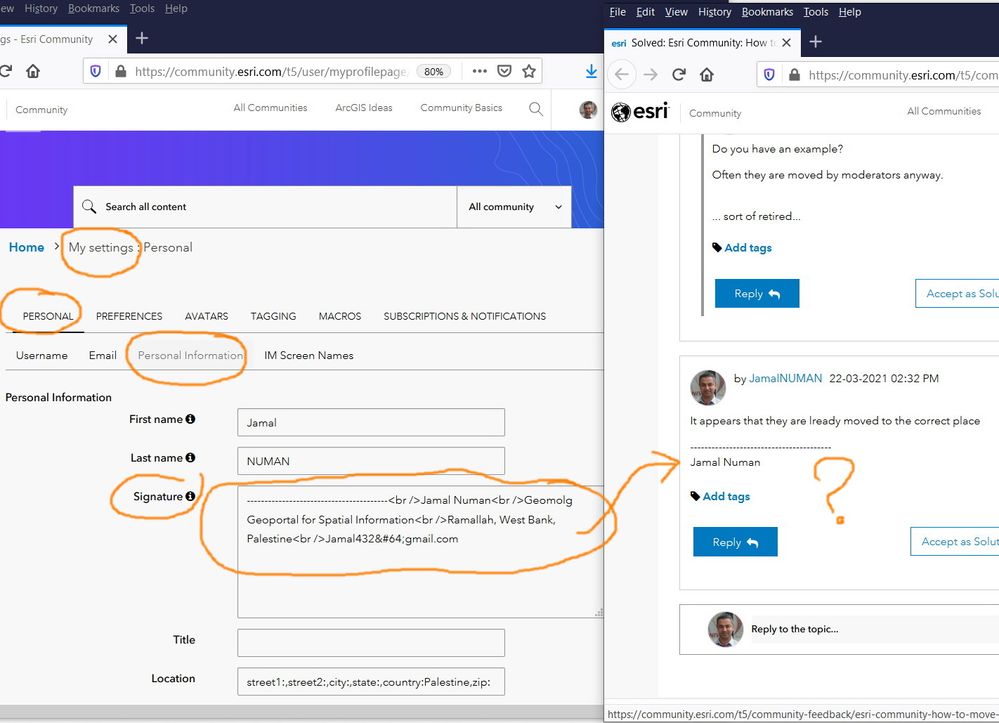Select the Personal Information sub-tab
The image size is (999, 723).
190,355
